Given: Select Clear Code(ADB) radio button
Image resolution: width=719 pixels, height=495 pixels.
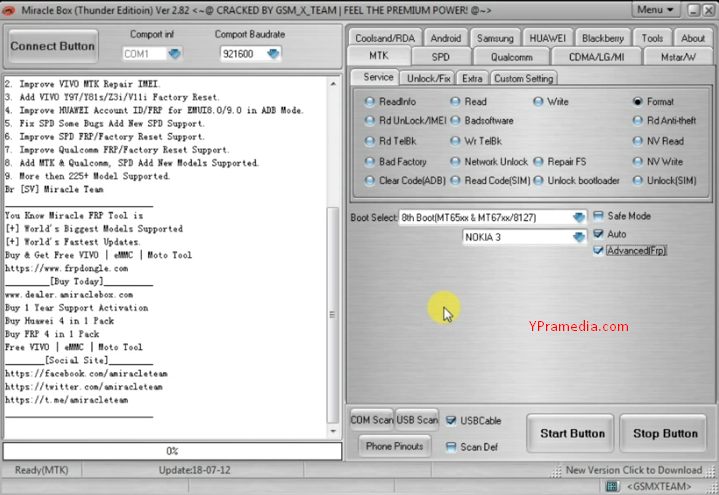Looking at the screenshot, I should 370,181.
